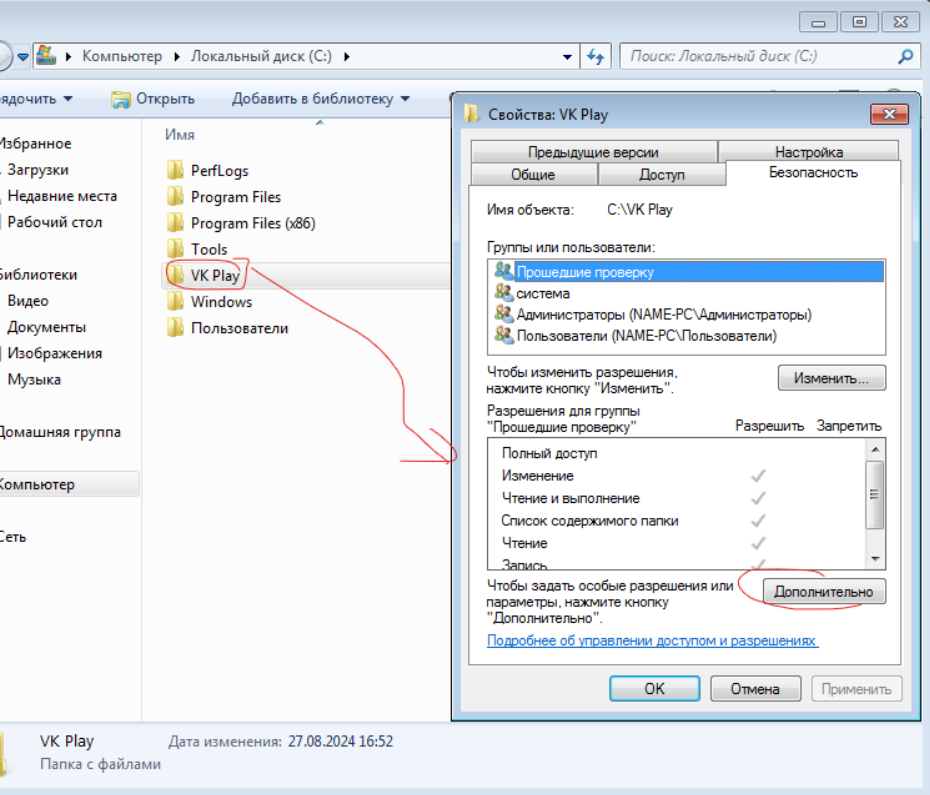Viewport: 930px width, 795px height.
Task: Click the Windows folder name
Action: point(221,302)
